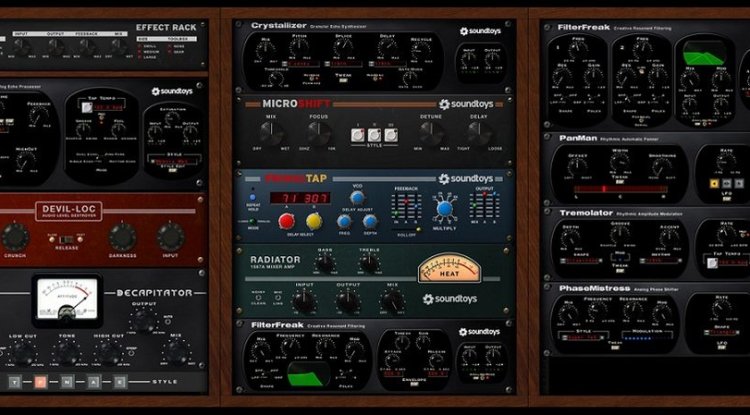This screenshot has height=415, width=750.
Task: Click the MicroShift Detune knob
Action: pyautogui.click(x=431, y=133)
